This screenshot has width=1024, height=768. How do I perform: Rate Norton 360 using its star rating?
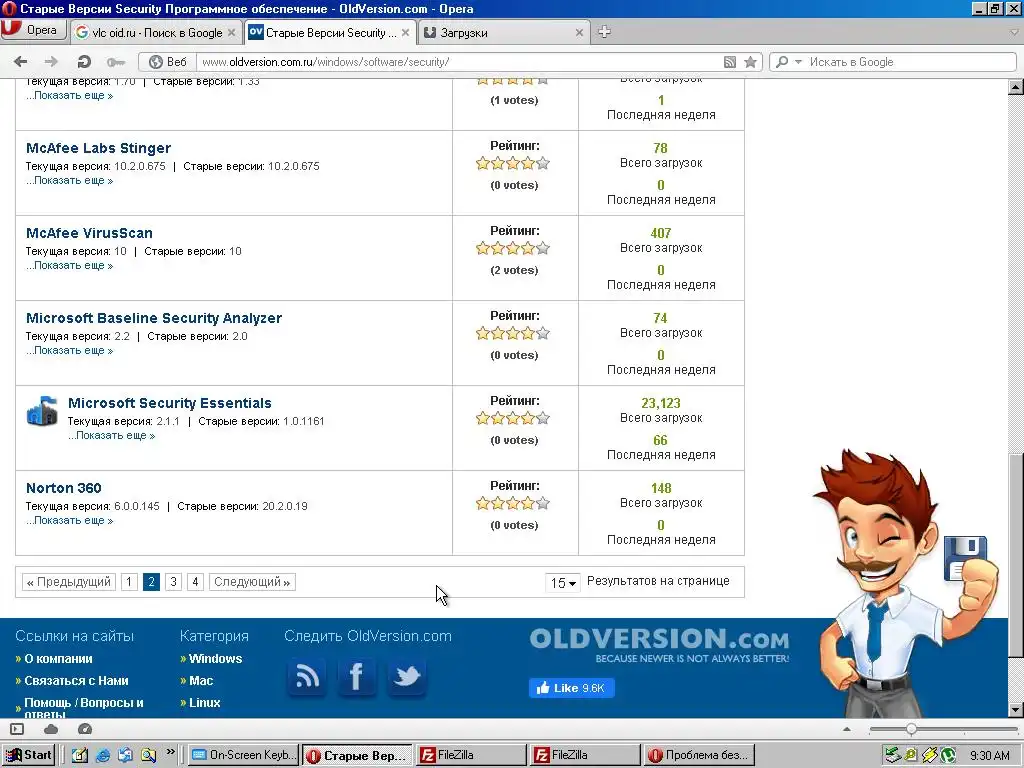pyautogui.click(x=513, y=503)
